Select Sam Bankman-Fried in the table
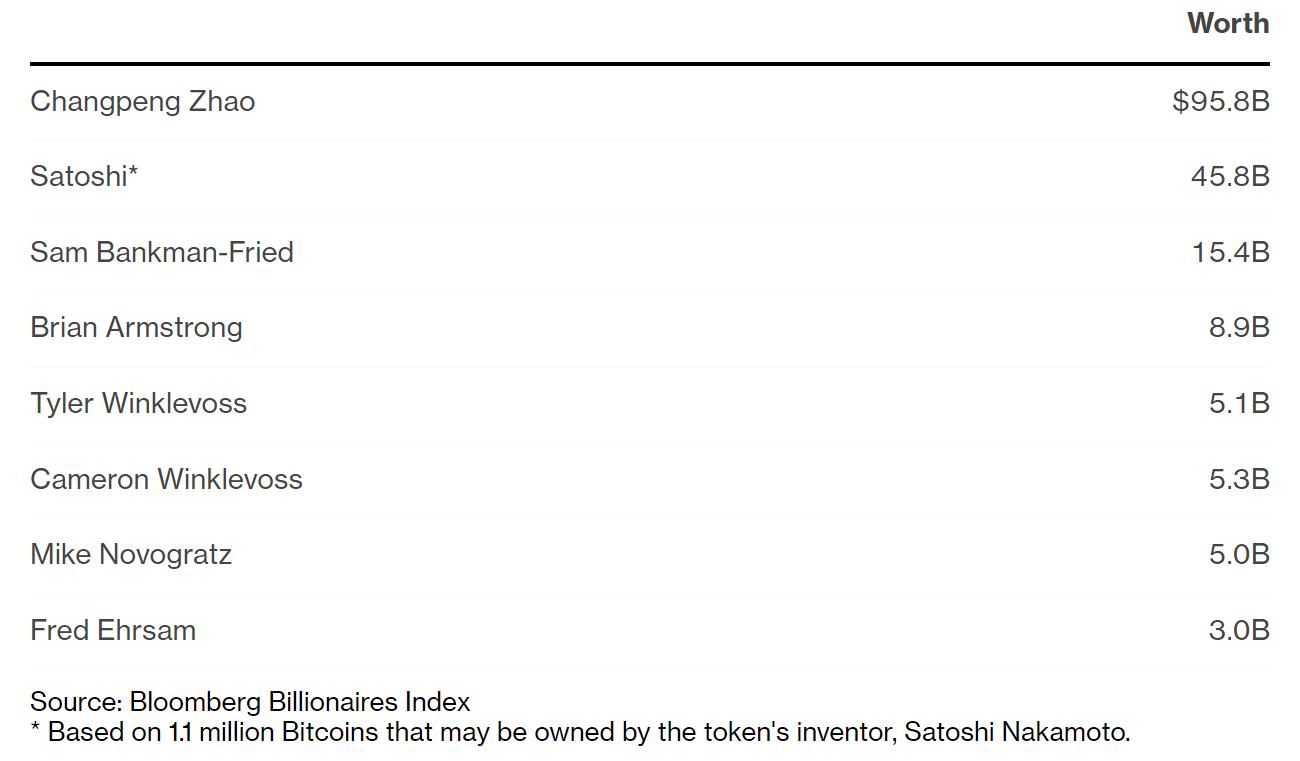This screenshot has height=761, width=1300. coord(162,252)
